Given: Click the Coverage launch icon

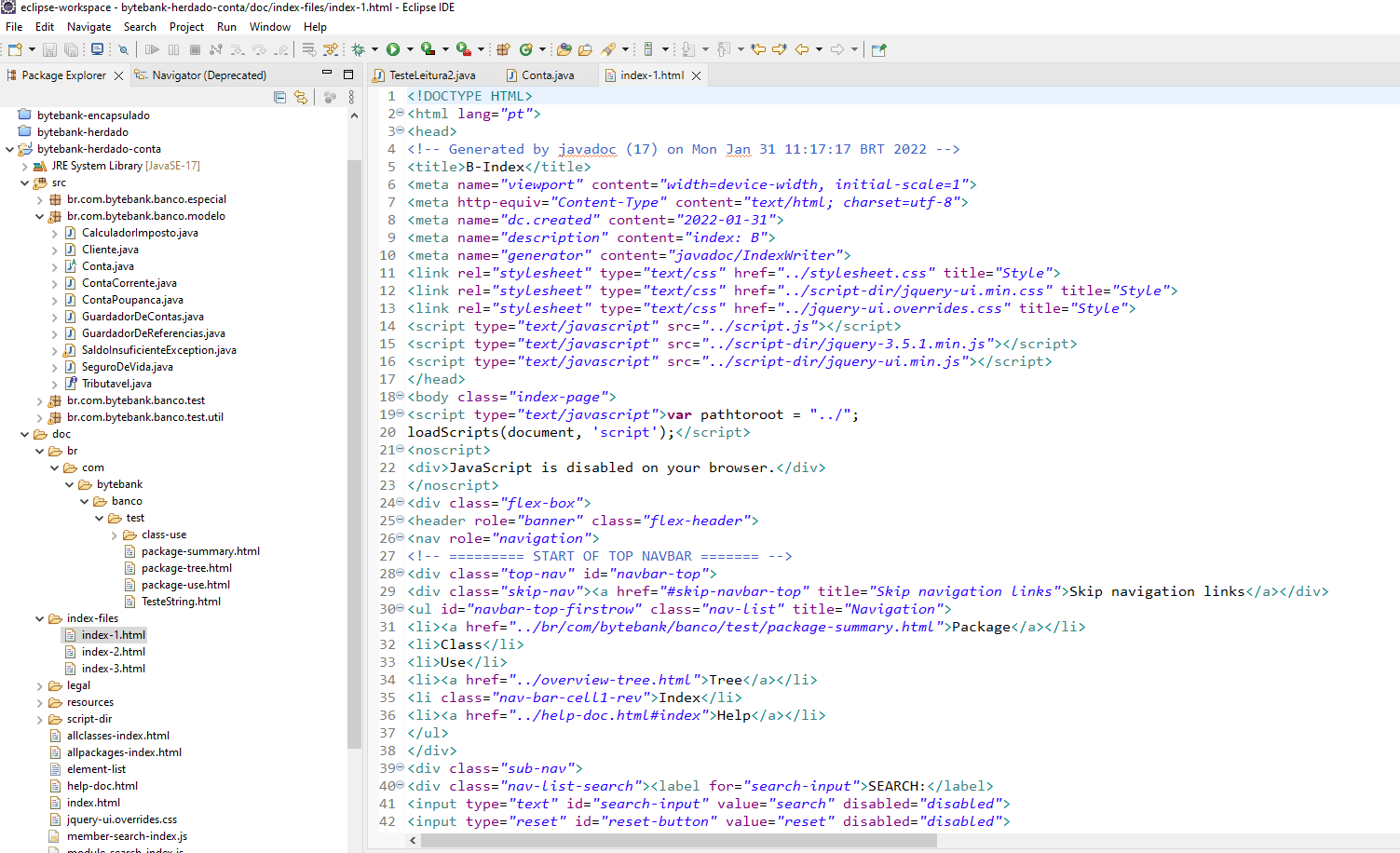Looking at the screenshot, I should [x=428, y=49].
